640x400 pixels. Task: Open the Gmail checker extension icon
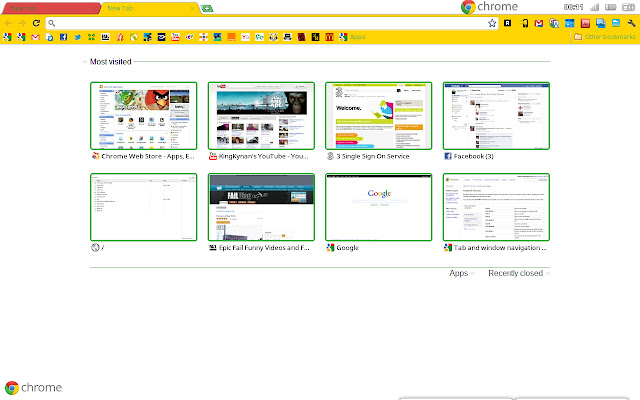(539, 23)
